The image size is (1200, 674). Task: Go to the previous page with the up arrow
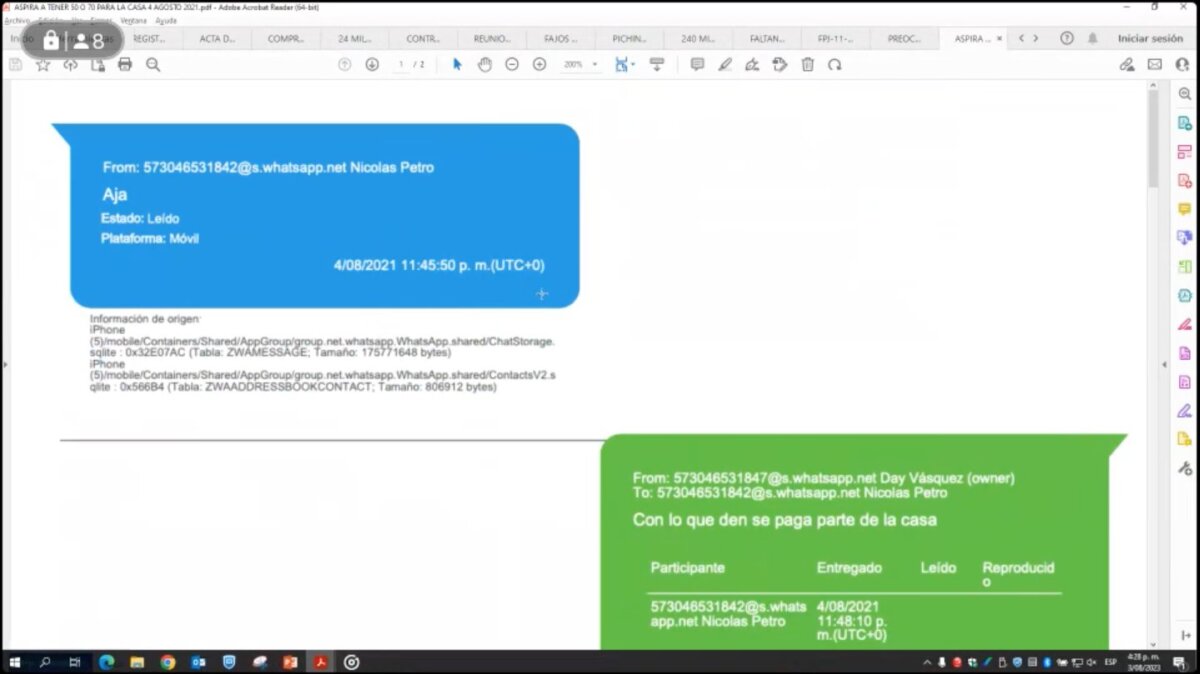pos(345,64)
